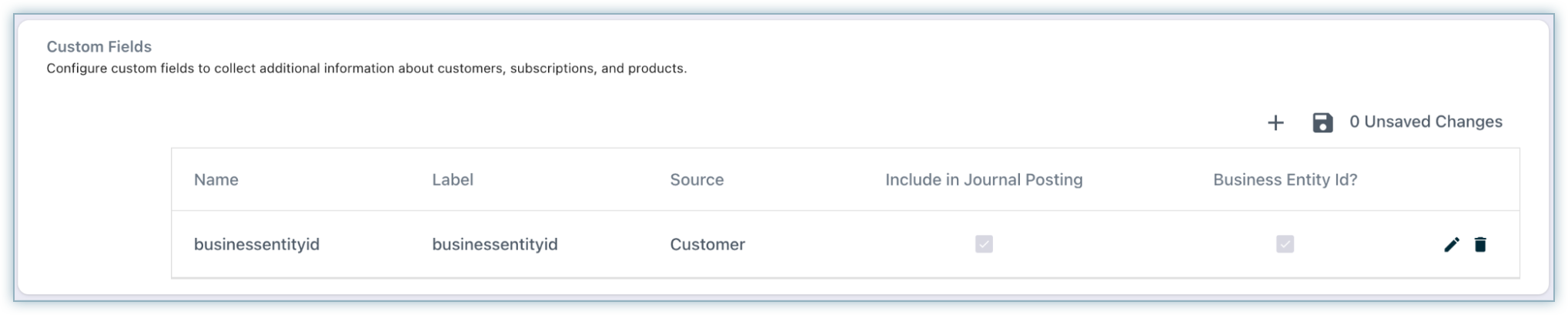Click the floppy disk save icon
1568x315 pixels.
[1322, 122]
